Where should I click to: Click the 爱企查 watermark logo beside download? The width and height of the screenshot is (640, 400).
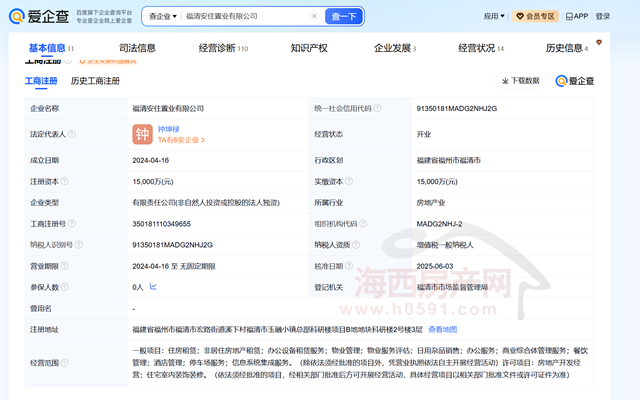click(575, 81)
